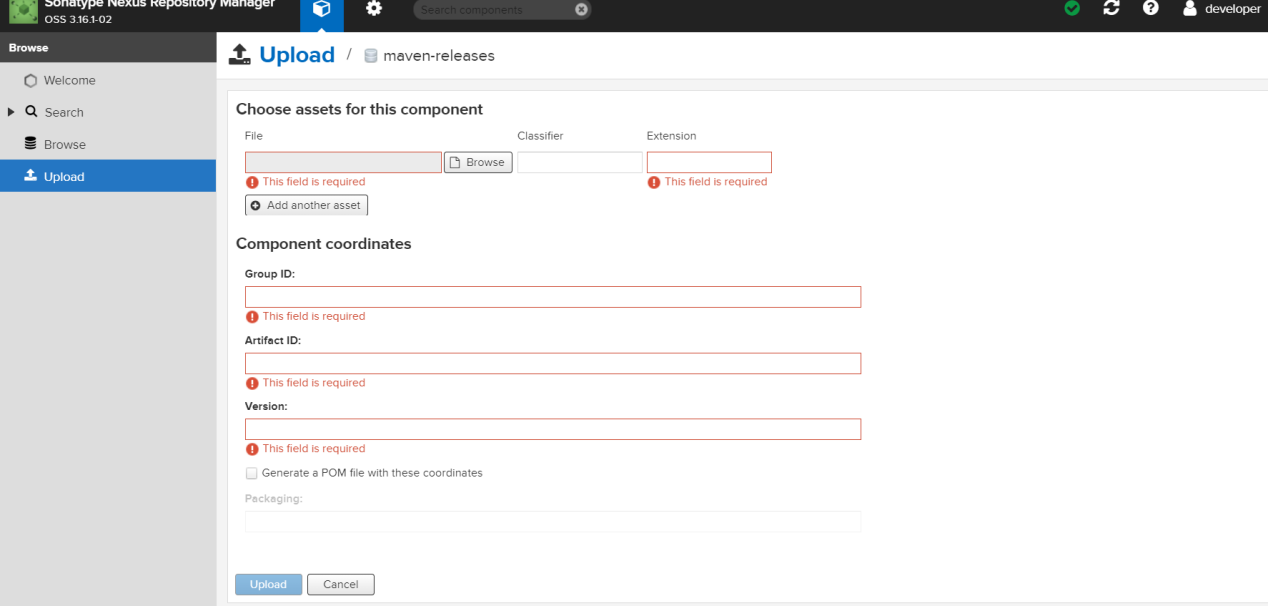
Task: Open the Browse cube icon in header
Action: coord(321,10)
